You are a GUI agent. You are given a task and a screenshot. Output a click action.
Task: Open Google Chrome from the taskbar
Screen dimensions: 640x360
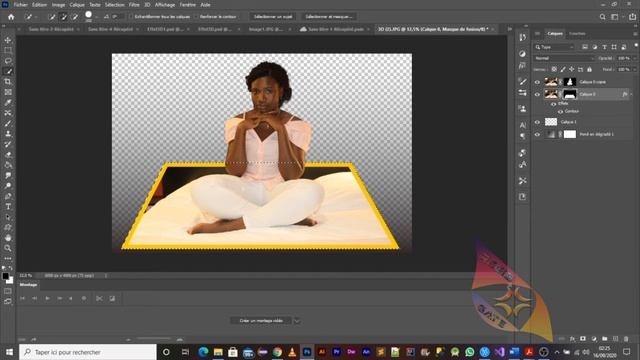(278, 352)
